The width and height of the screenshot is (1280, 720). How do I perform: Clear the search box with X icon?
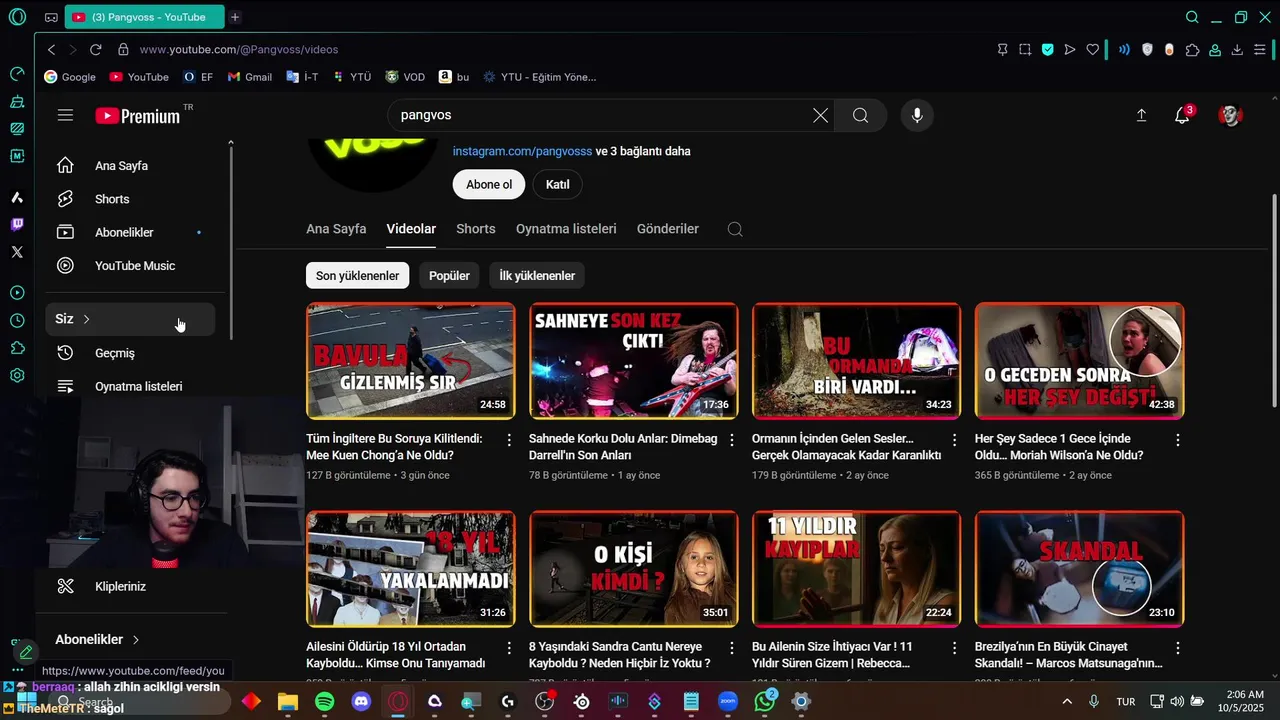(820, 115)
